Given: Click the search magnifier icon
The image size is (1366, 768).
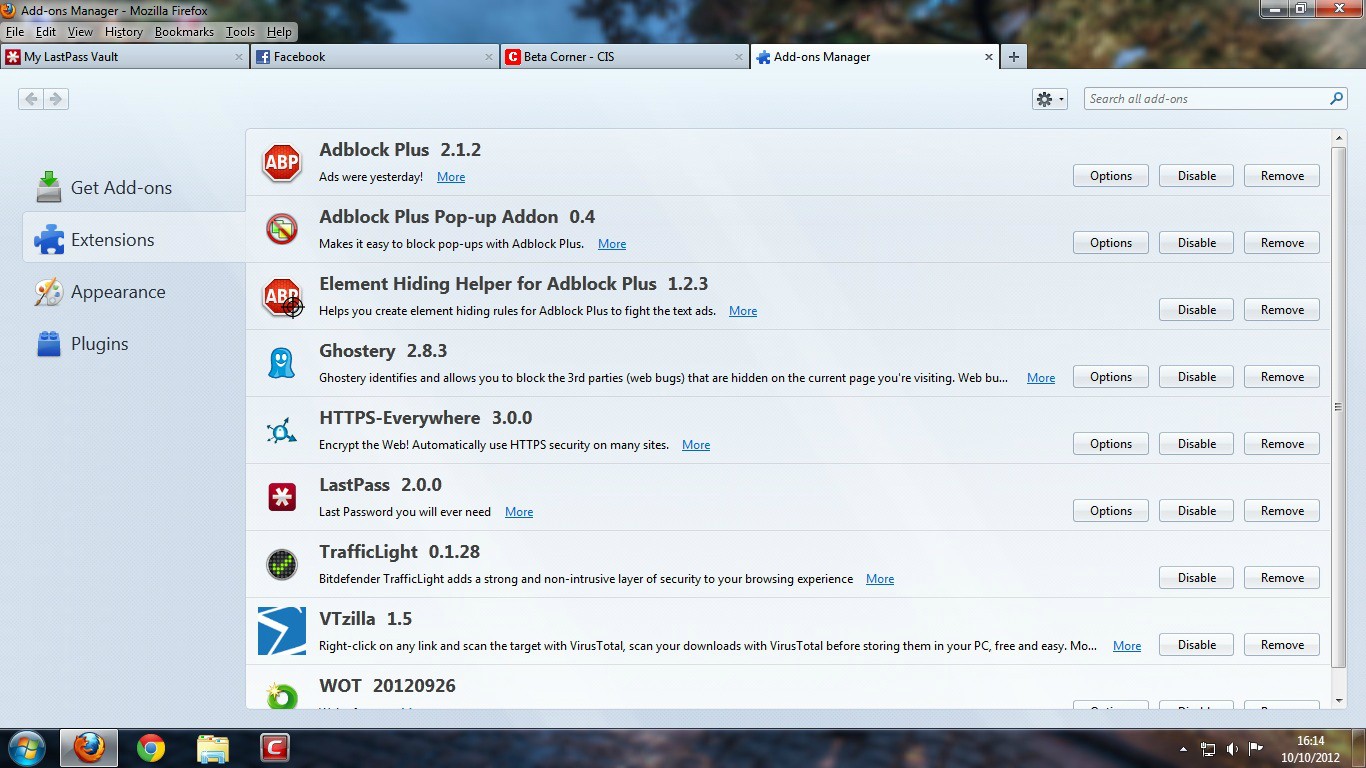Looking at the screenshot, I should pyautogui.click(x=1336, y=98).
